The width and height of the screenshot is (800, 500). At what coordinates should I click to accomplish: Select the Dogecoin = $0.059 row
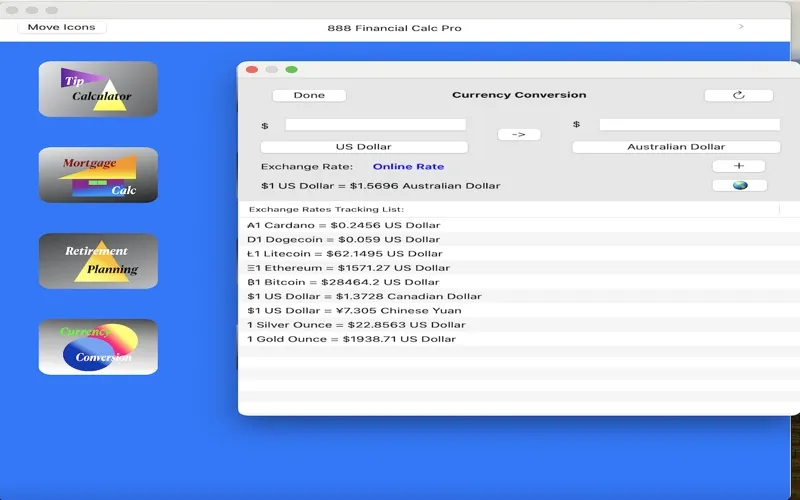pos(519,239)
